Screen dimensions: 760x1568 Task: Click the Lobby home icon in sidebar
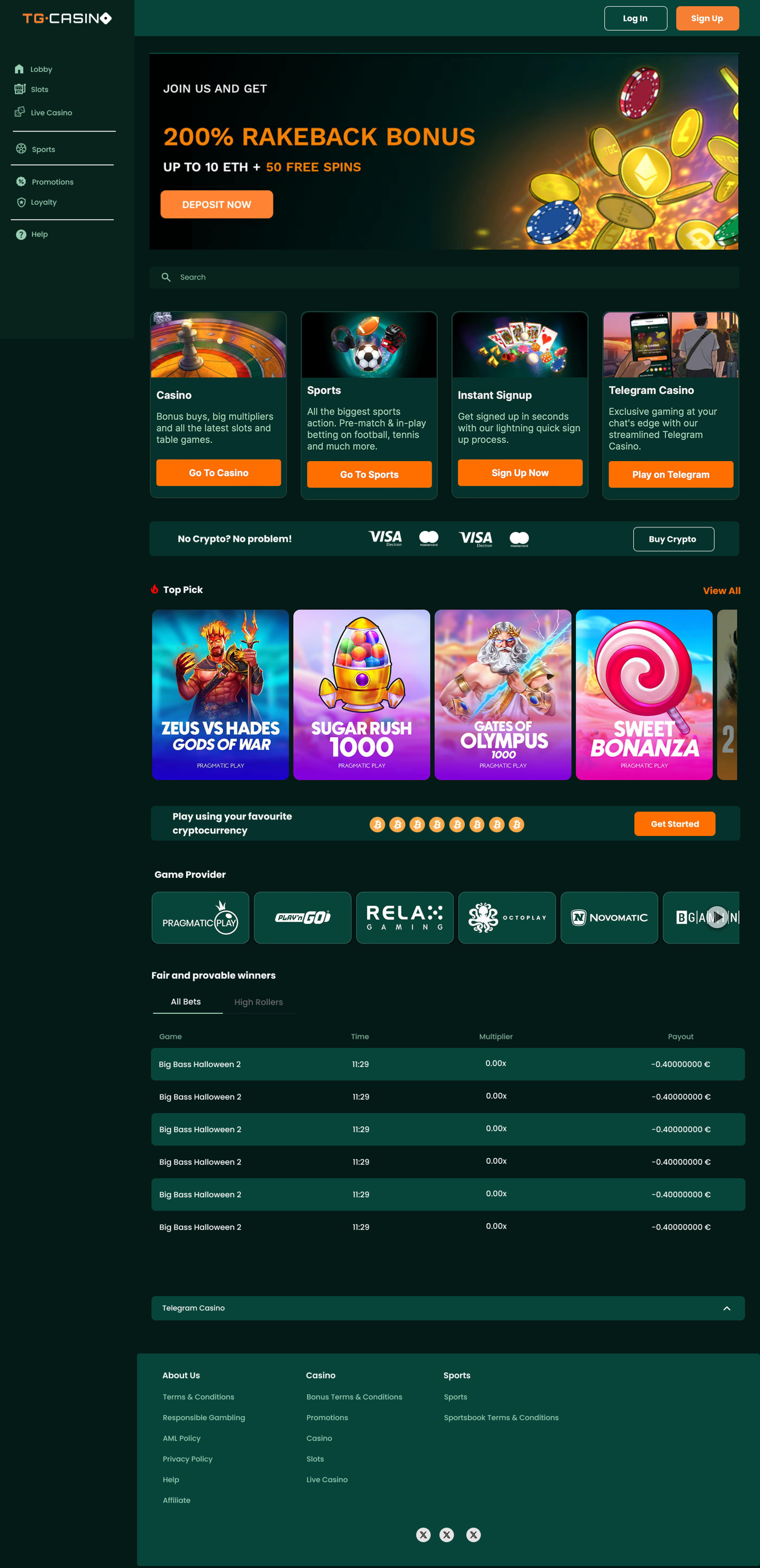pos(19,69)
